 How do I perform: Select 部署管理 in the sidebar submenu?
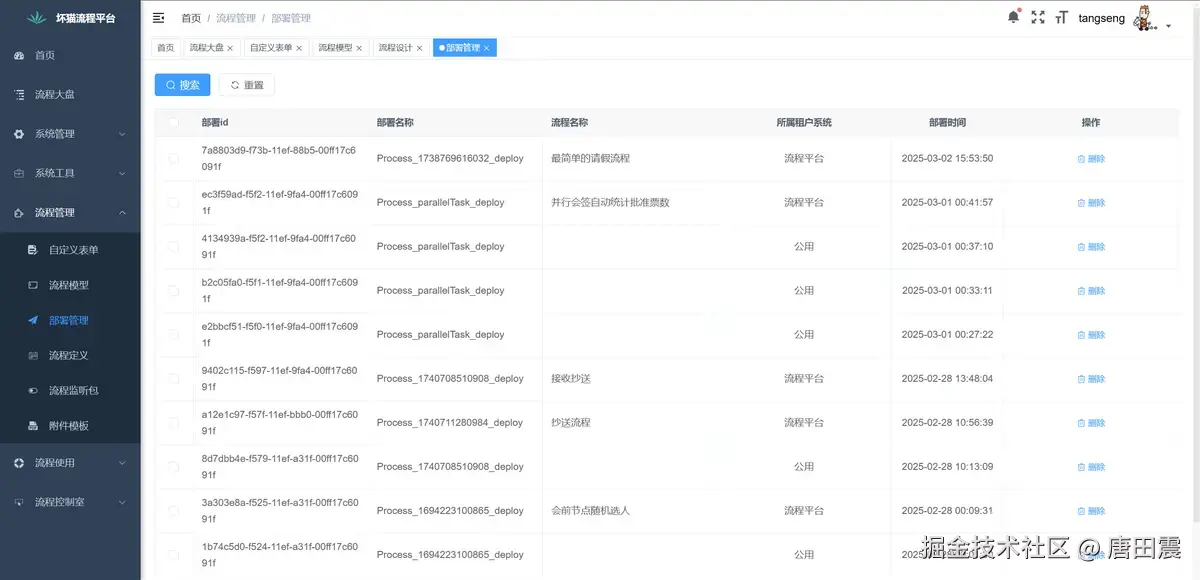pos(70,320)
